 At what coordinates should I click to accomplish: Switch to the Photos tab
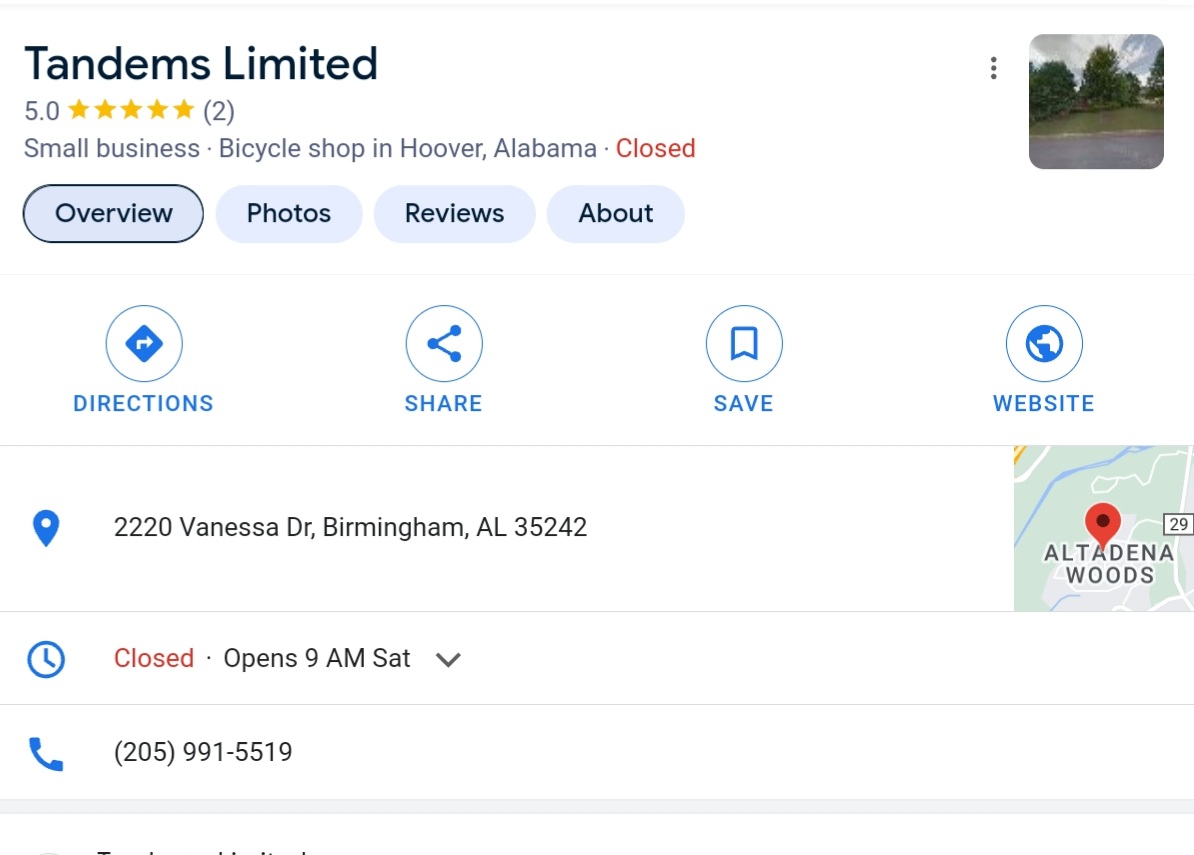pos(289,213)
